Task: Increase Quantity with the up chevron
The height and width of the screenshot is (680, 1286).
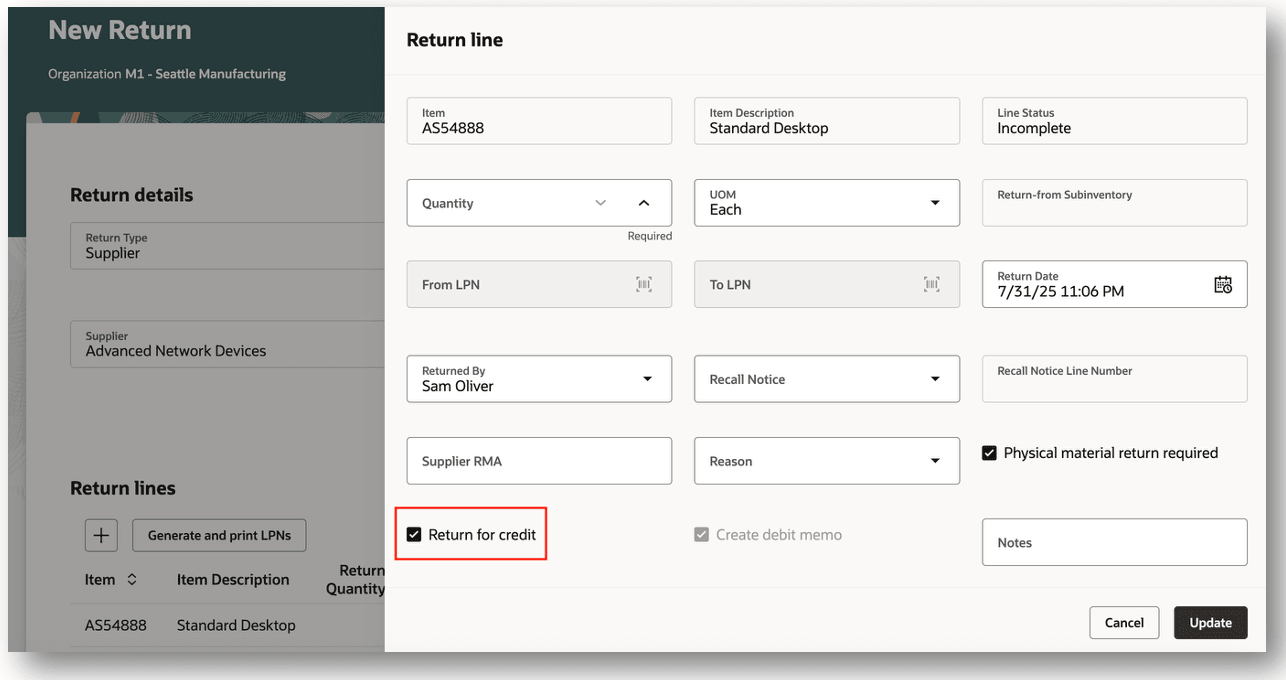Action: pyautogui.click(x=644, y=203)
